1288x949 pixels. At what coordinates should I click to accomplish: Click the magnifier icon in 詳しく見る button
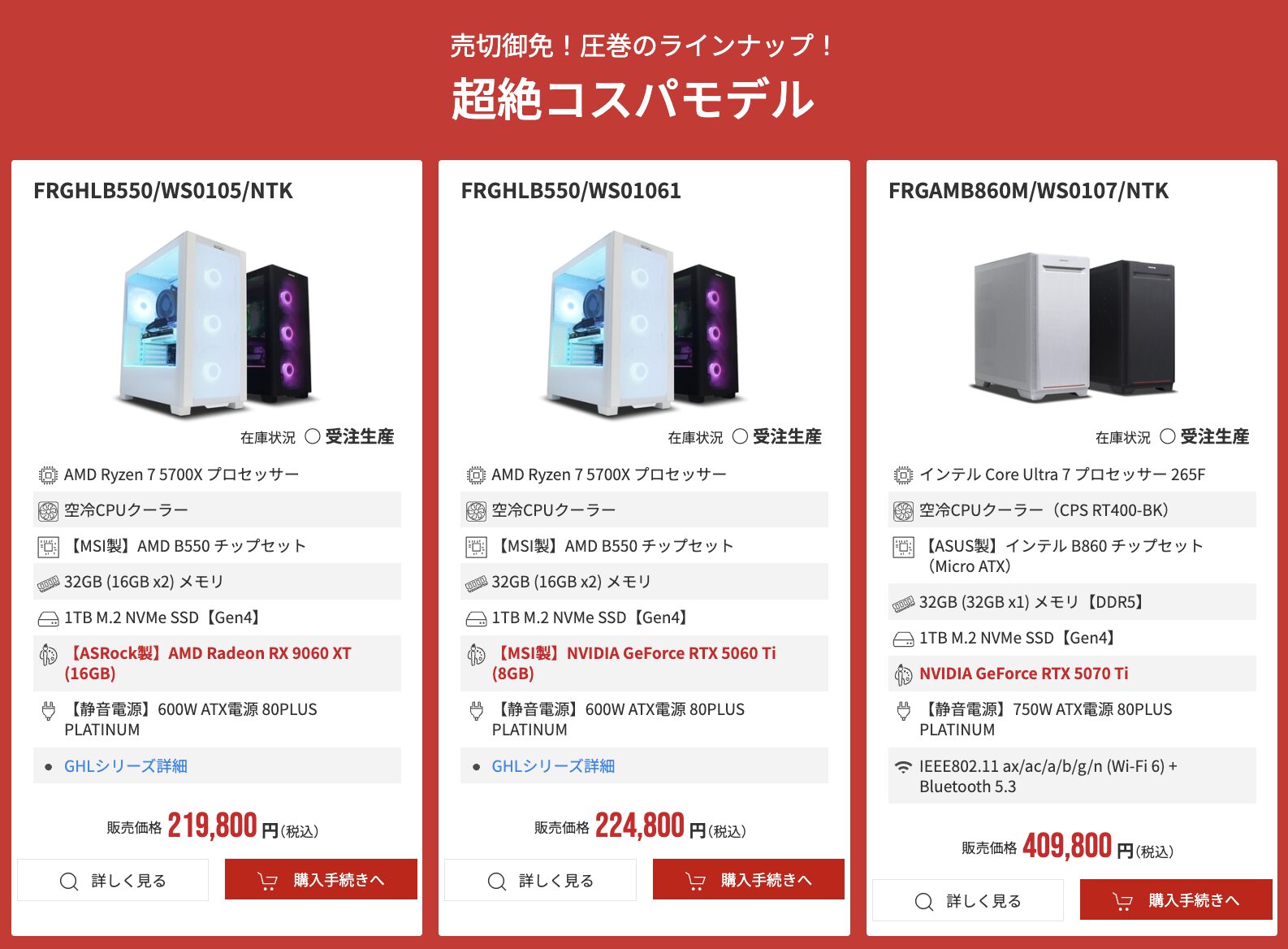67,880
